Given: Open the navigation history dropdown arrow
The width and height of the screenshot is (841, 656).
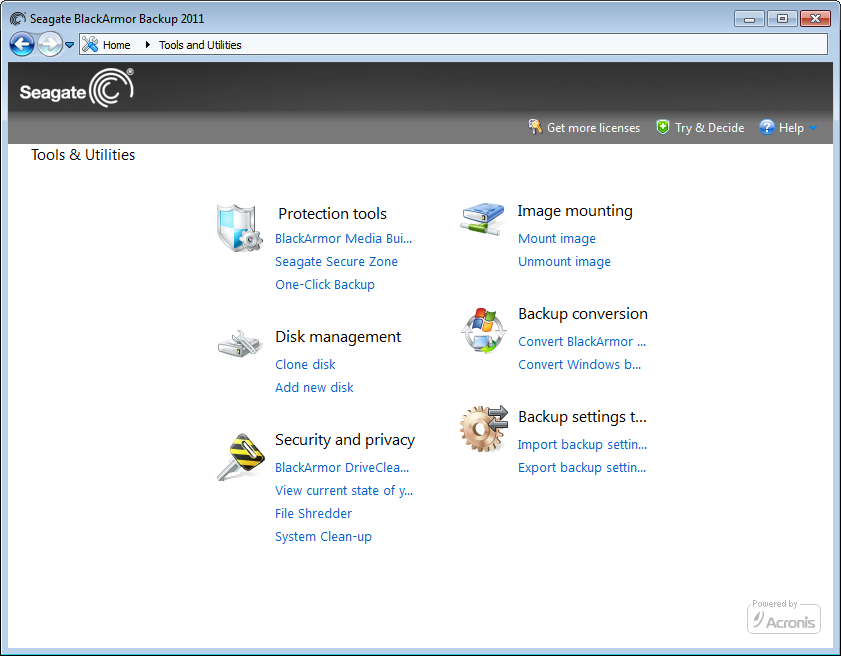Looking at the screenshot, I should (x=70, y=45).
